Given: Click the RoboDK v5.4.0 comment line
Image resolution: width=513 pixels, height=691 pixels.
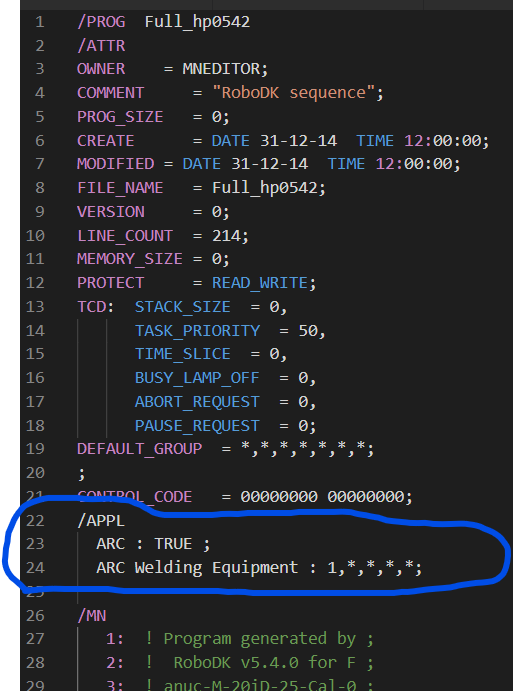Looking at the screenshot, I should pos(260,662).
